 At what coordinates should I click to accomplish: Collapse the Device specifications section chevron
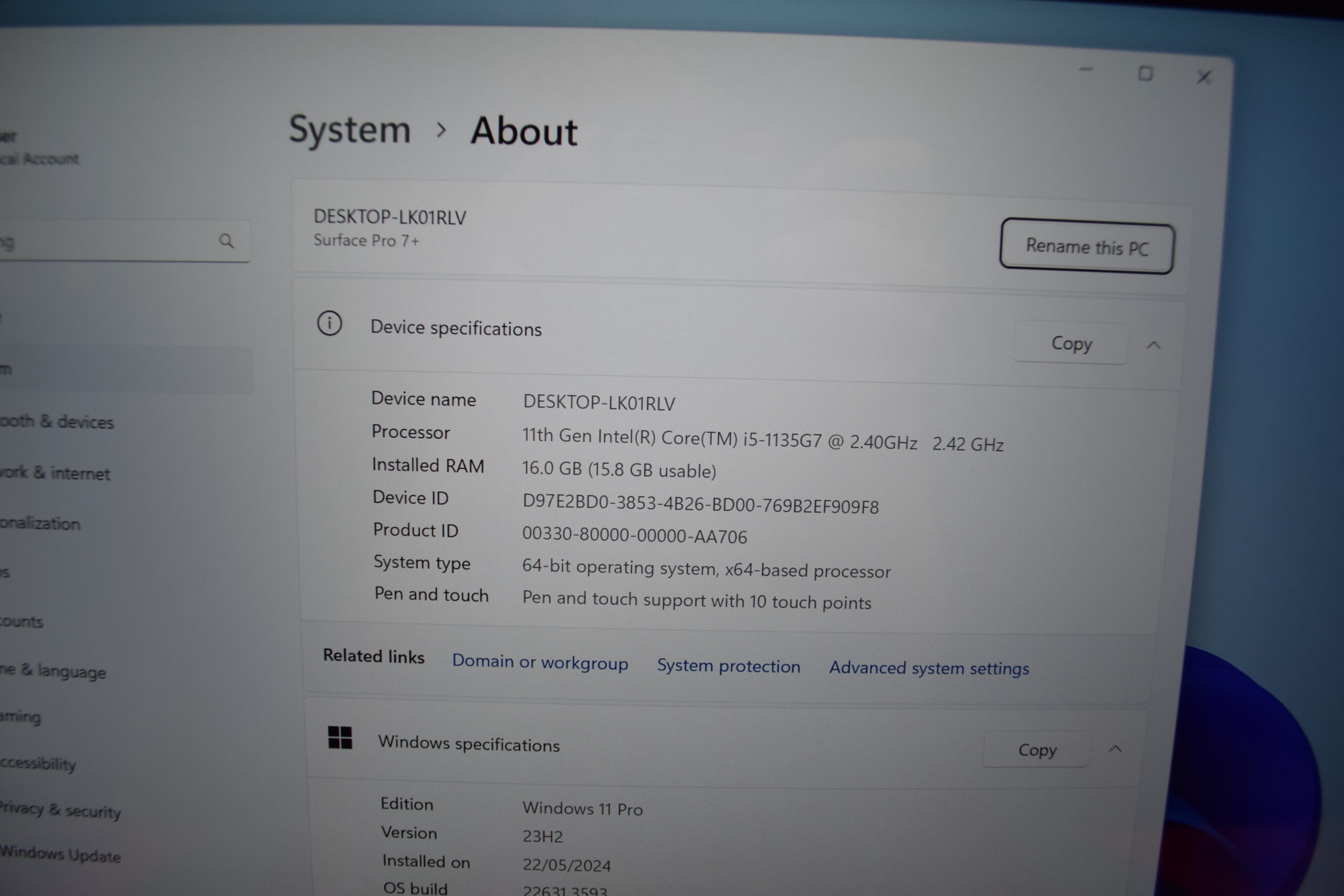[x=1154, y=345]
